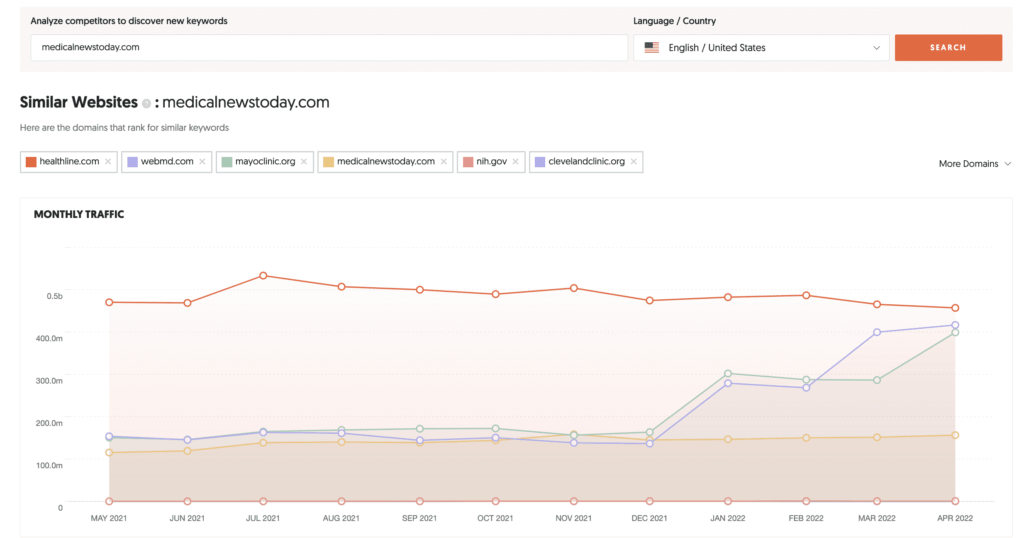Viewport: 1024px width, 538px height.
Task: Click the nih.gov tag label
Action: (x=491, y=161)
